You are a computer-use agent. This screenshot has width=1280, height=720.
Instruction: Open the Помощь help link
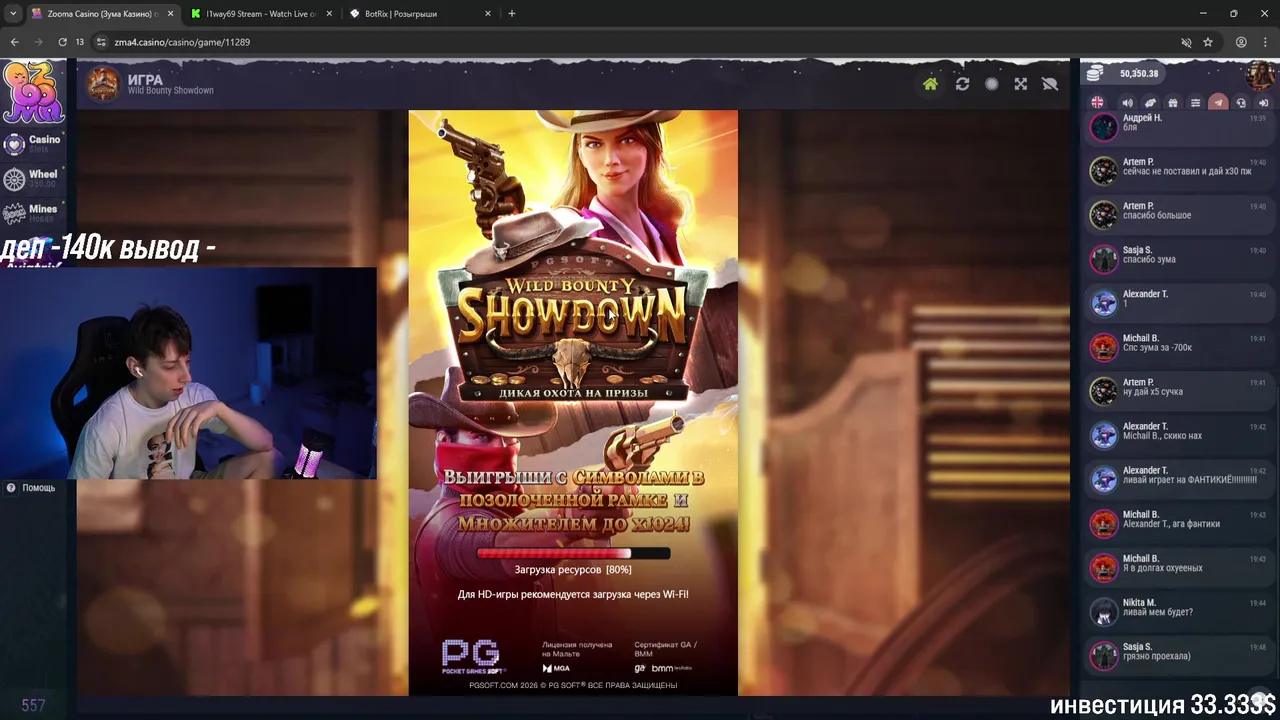click(x=31, y=488)
